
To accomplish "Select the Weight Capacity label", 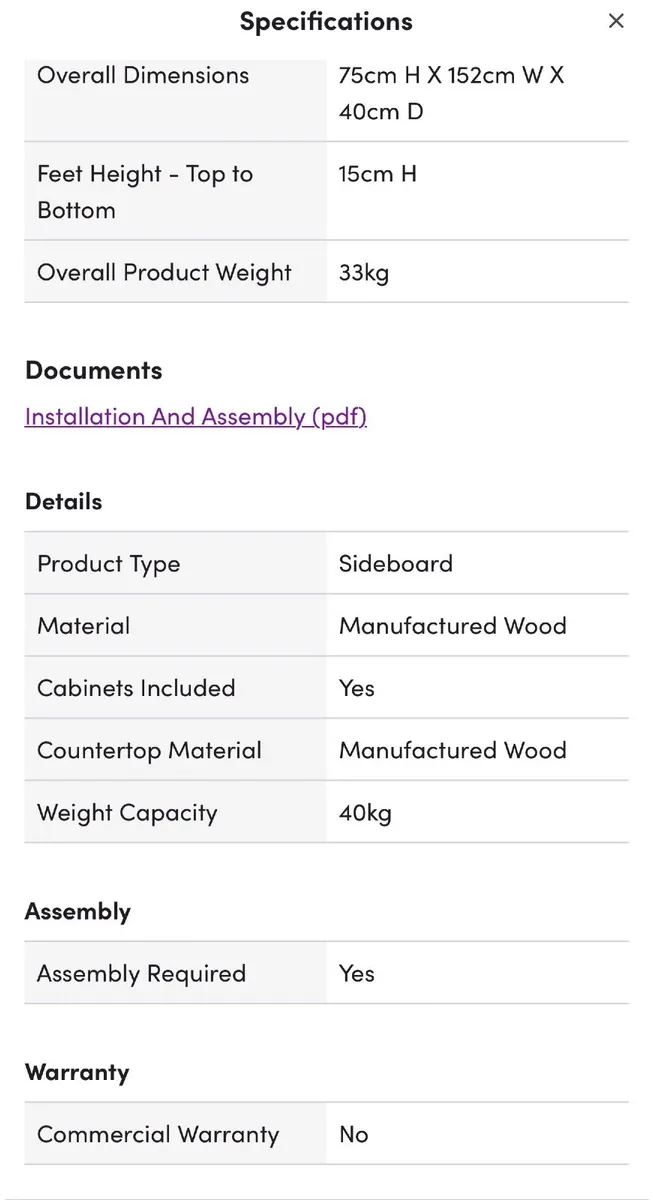I will 127,813.
